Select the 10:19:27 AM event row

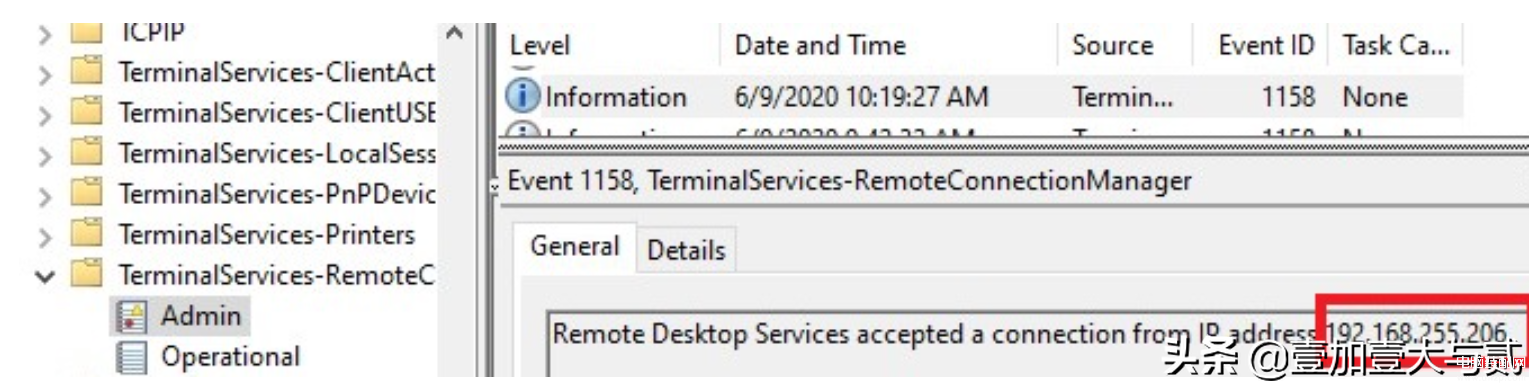click(984, 97)
